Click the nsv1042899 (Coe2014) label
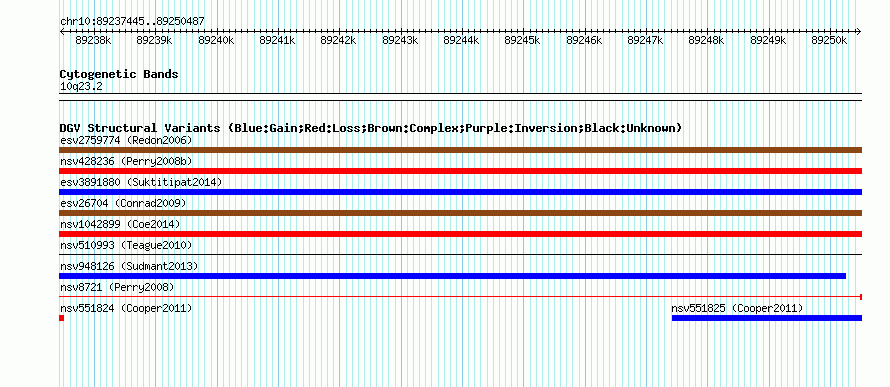Viewport: 890px width, 387px height. pyautogui.click(x=120, y=224)
